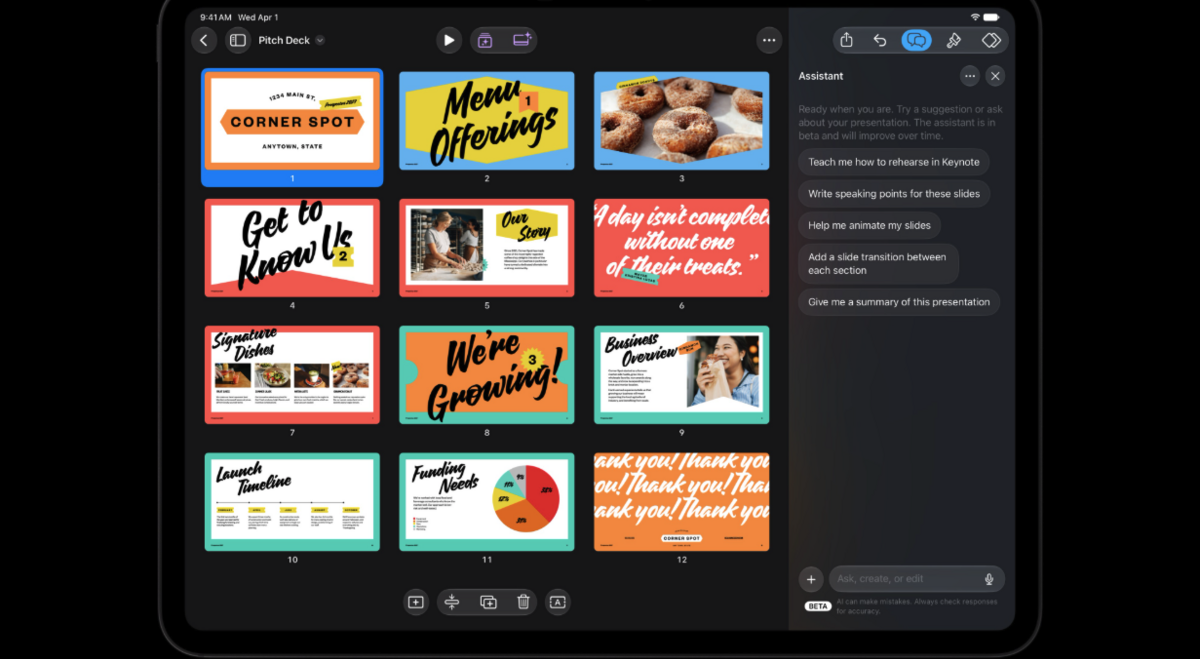This screenshot has width=1200, height=659.
Task: Toggle the Assistant chat panel
Action: [x=916, y=40]
